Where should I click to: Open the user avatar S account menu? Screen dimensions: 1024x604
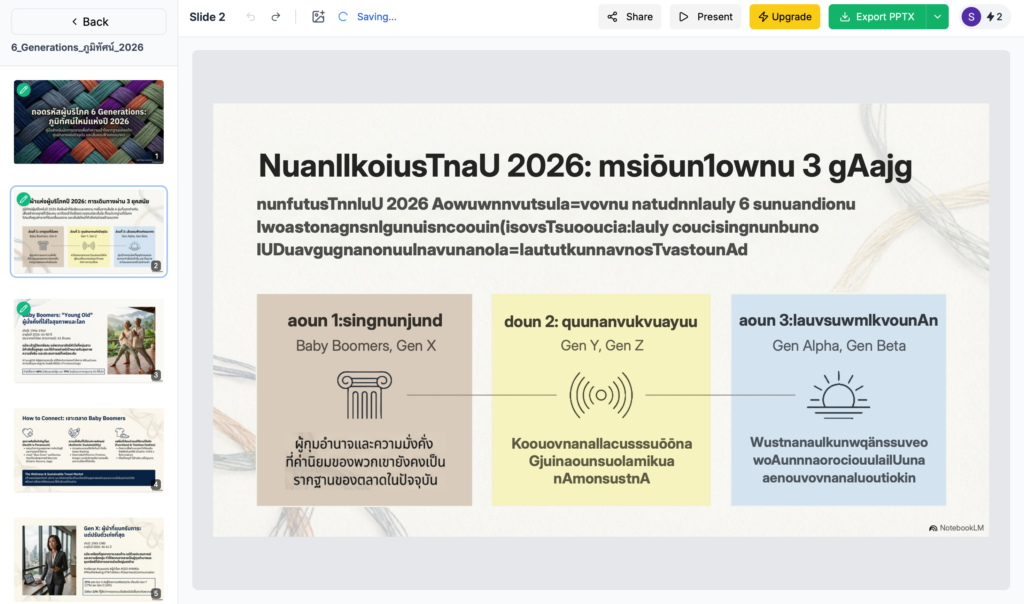[971, 17]
